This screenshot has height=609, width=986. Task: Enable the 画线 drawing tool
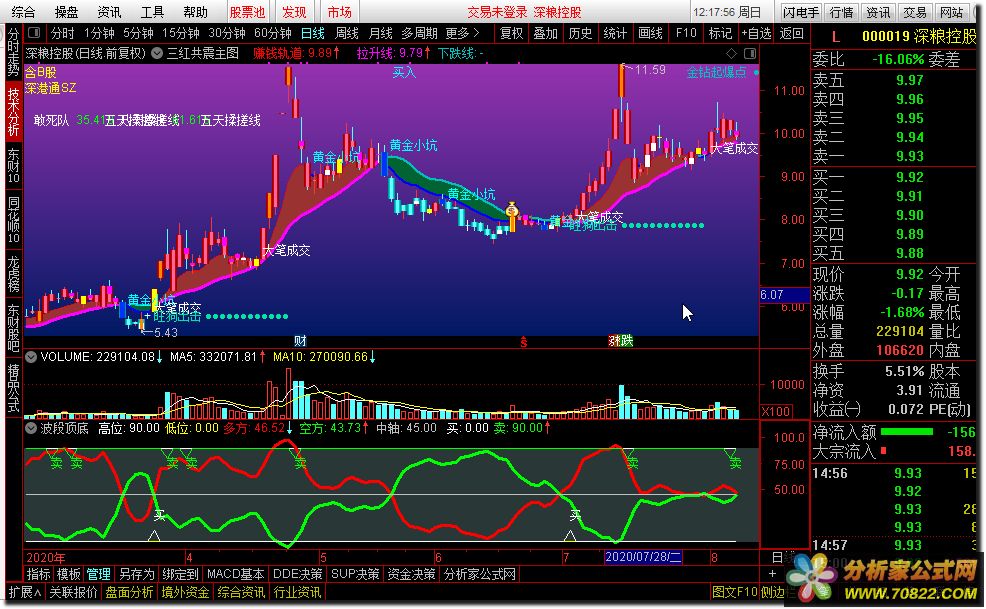(650, 33)
